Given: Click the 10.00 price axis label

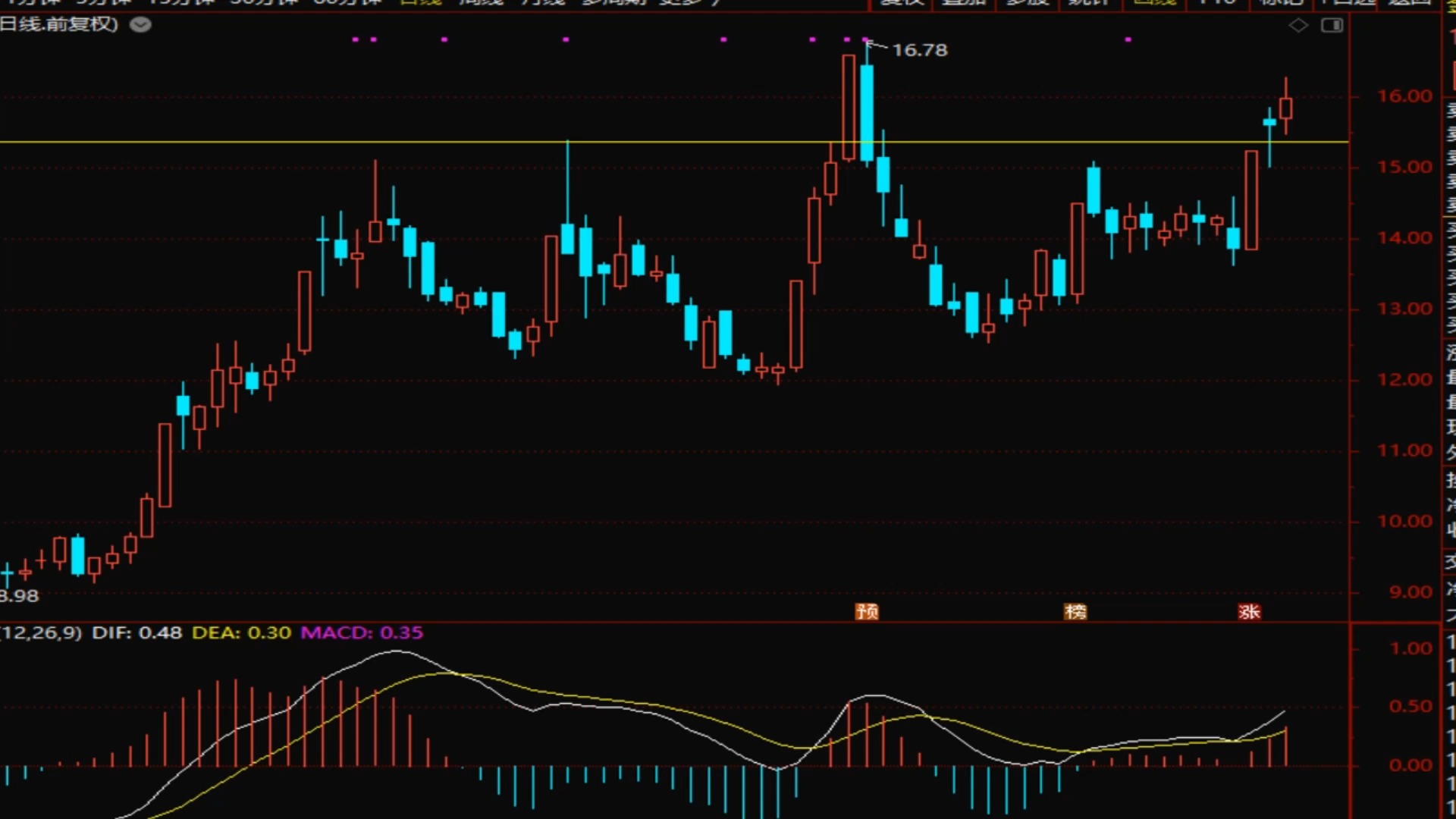Looking at the screenshot, I should coord(1404,521).
